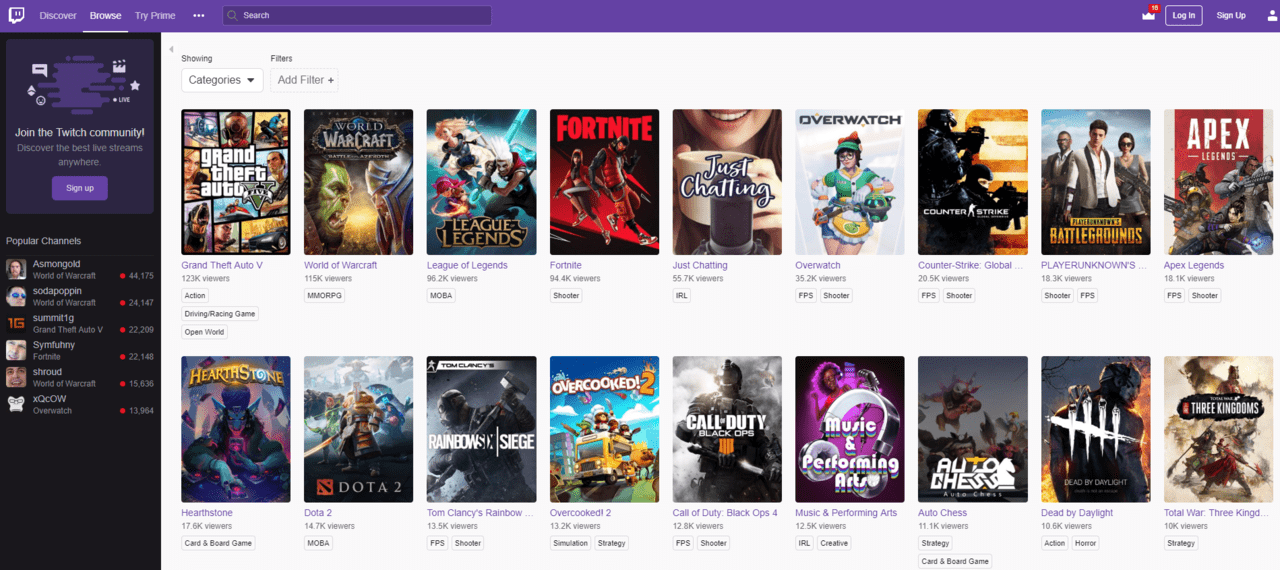Click the Creative tag
This screenshot has height=570, width=1280.
pos(834,543)
